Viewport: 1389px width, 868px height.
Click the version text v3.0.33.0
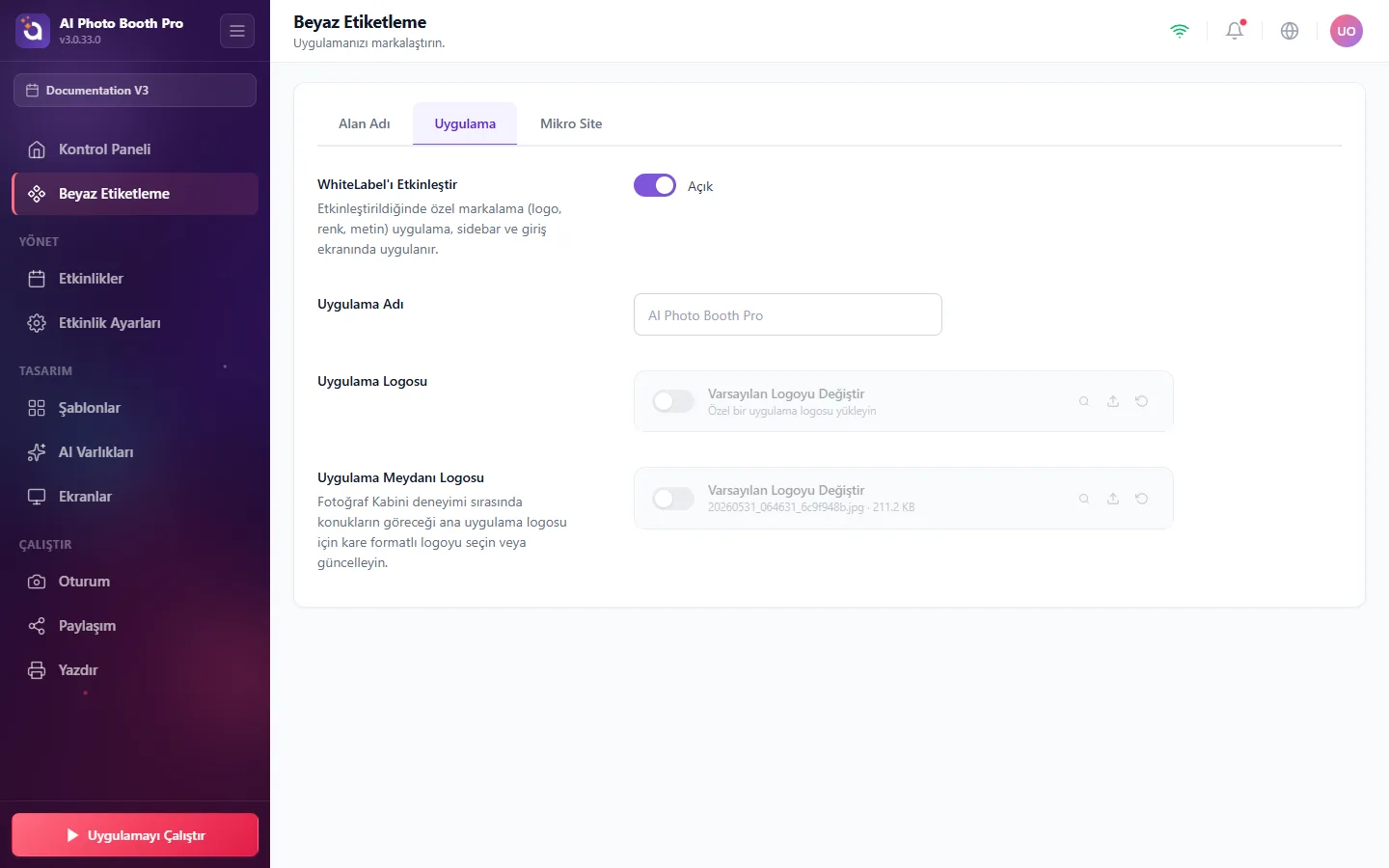[80, 40]
